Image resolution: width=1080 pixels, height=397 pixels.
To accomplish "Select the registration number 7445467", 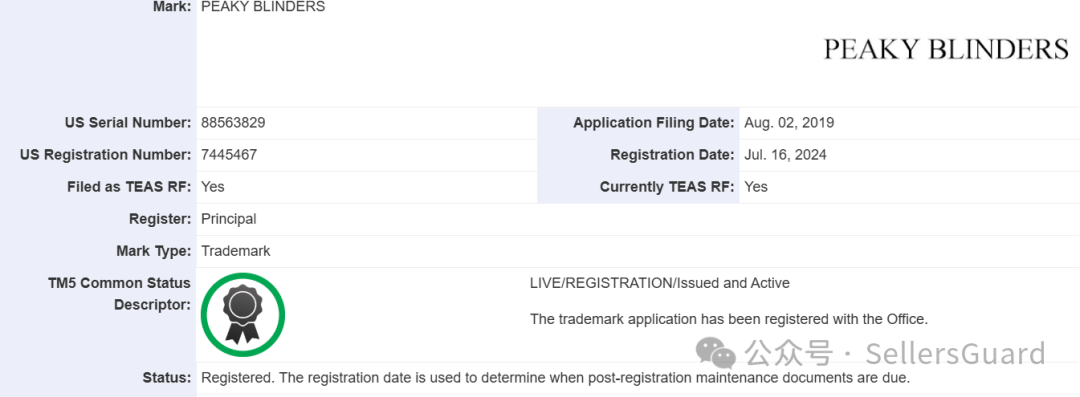I will pyautogui.click(x=229, y=154).
